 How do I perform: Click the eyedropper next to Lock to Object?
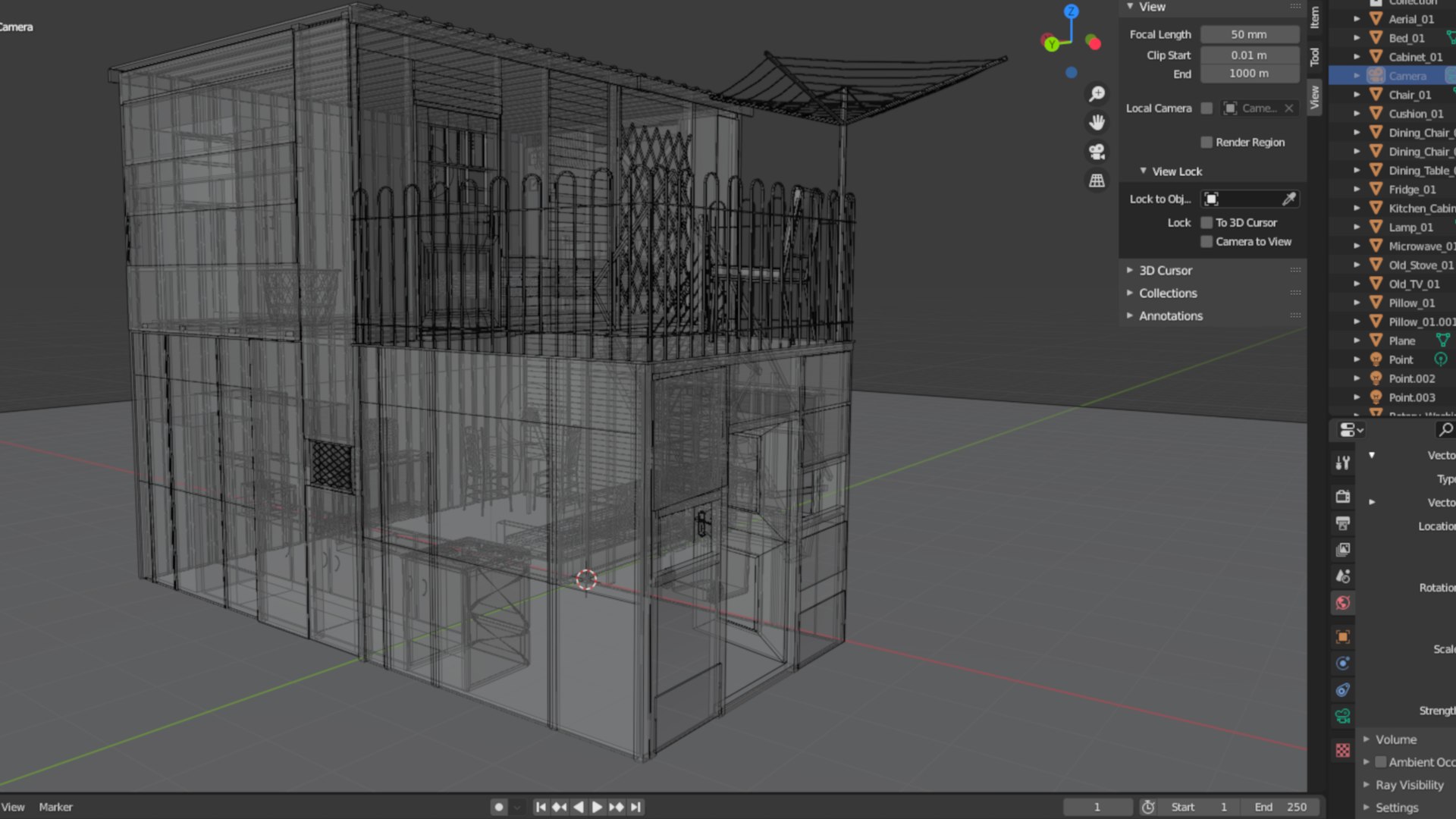[x=1288, y=199]
